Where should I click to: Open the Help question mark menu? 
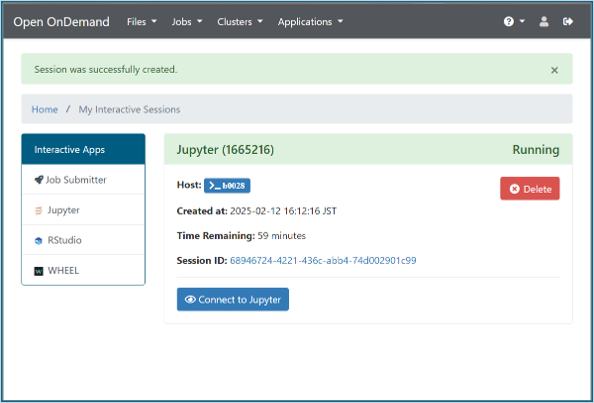[514, 22]
